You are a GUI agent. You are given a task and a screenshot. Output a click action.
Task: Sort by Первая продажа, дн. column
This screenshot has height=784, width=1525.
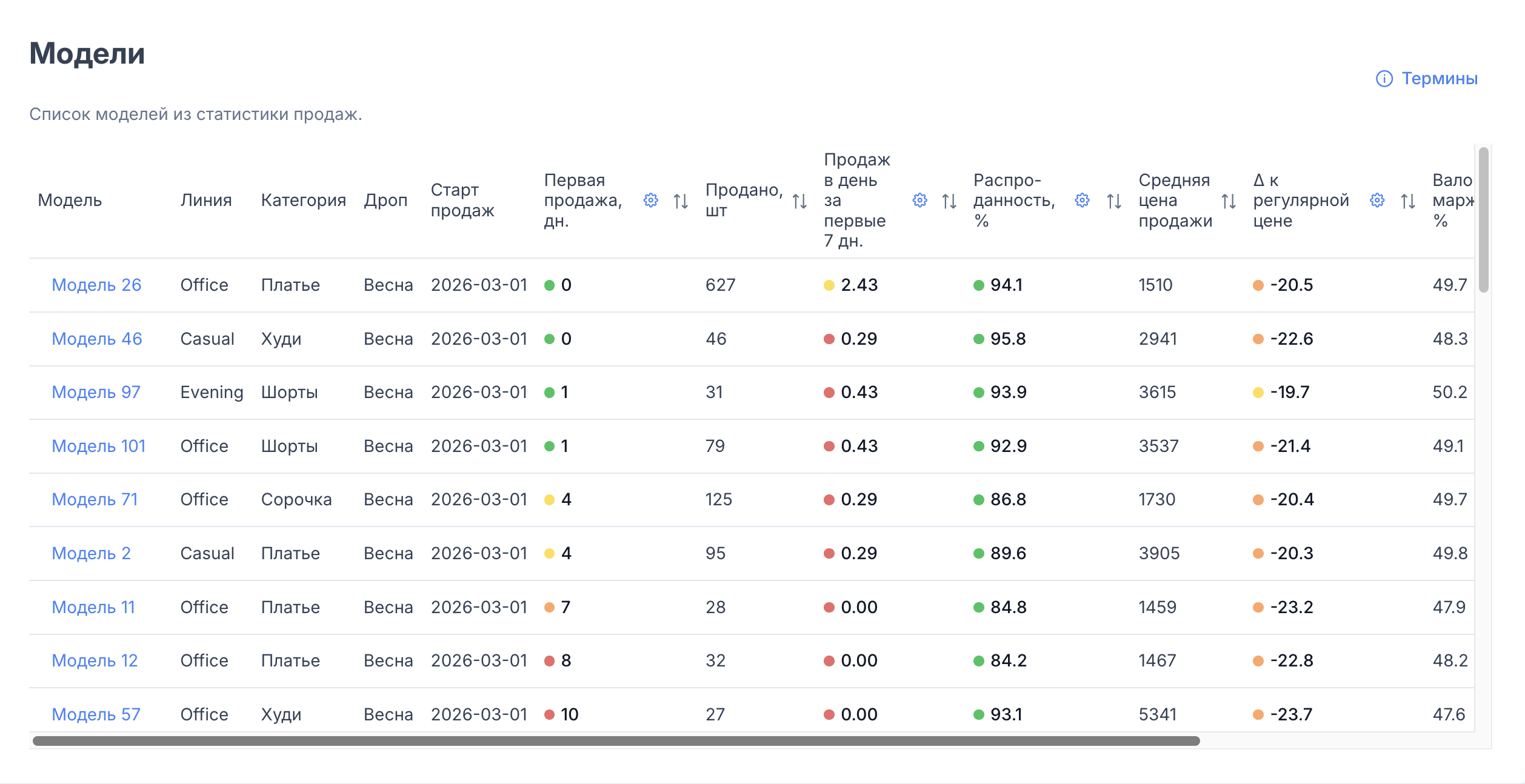pos(681,201)
